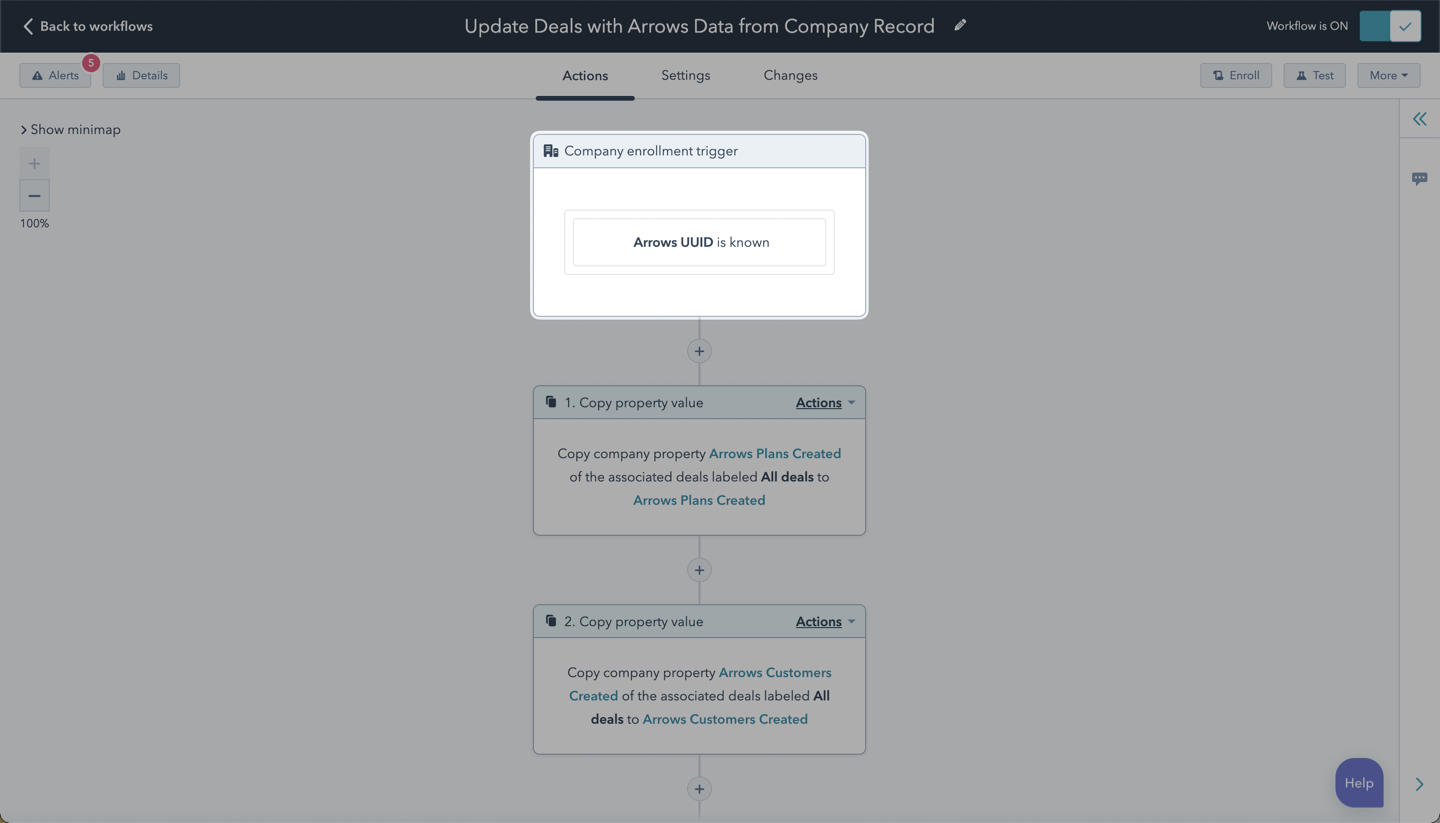Open the comments speech bubble icon
1440x823 pixels.
[1419, 178]
